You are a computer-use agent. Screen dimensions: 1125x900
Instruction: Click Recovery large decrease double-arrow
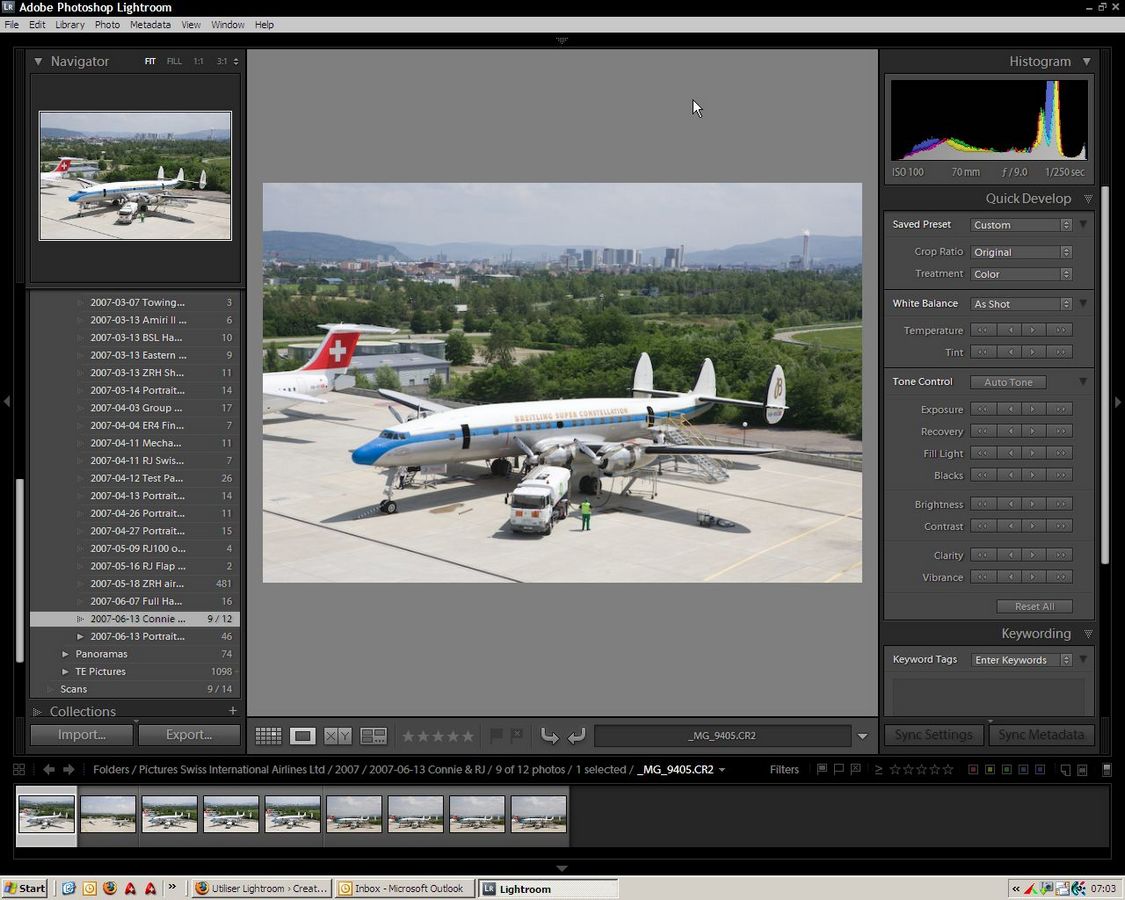(982, 431)
